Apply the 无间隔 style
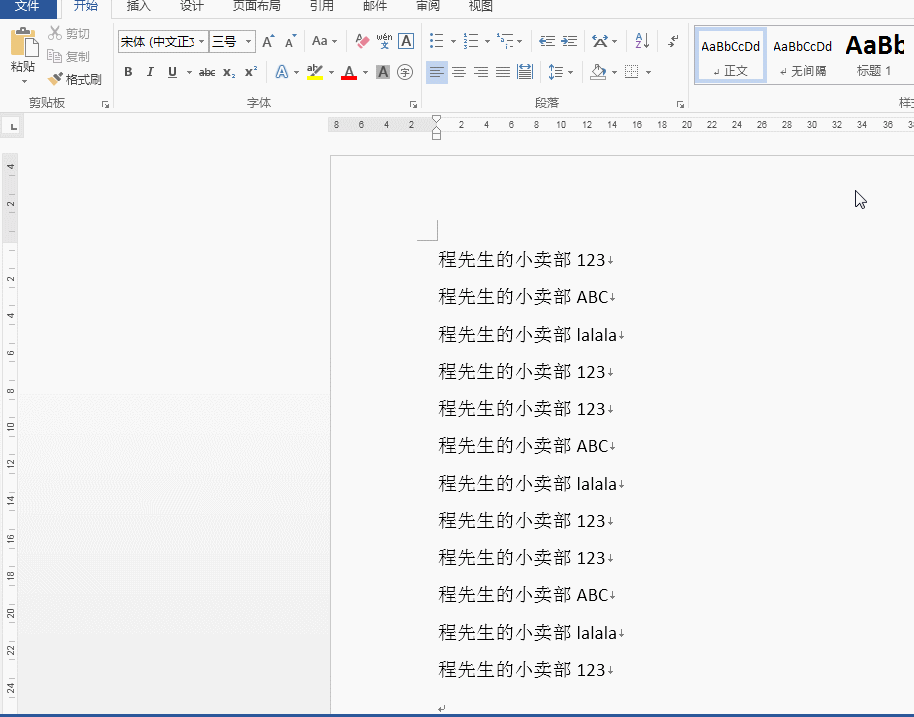 pyautogui.click(x=801, y=55)
